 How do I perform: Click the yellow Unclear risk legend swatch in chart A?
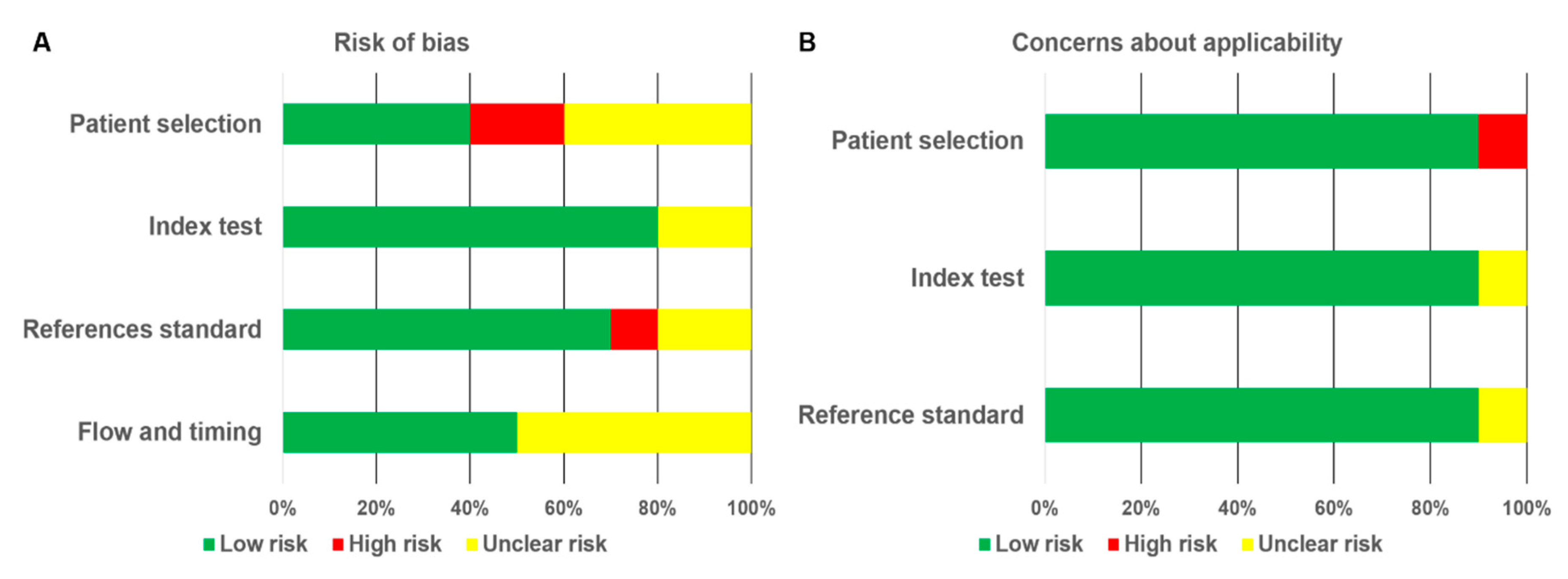pyautogui.click(x=472, y=544)
